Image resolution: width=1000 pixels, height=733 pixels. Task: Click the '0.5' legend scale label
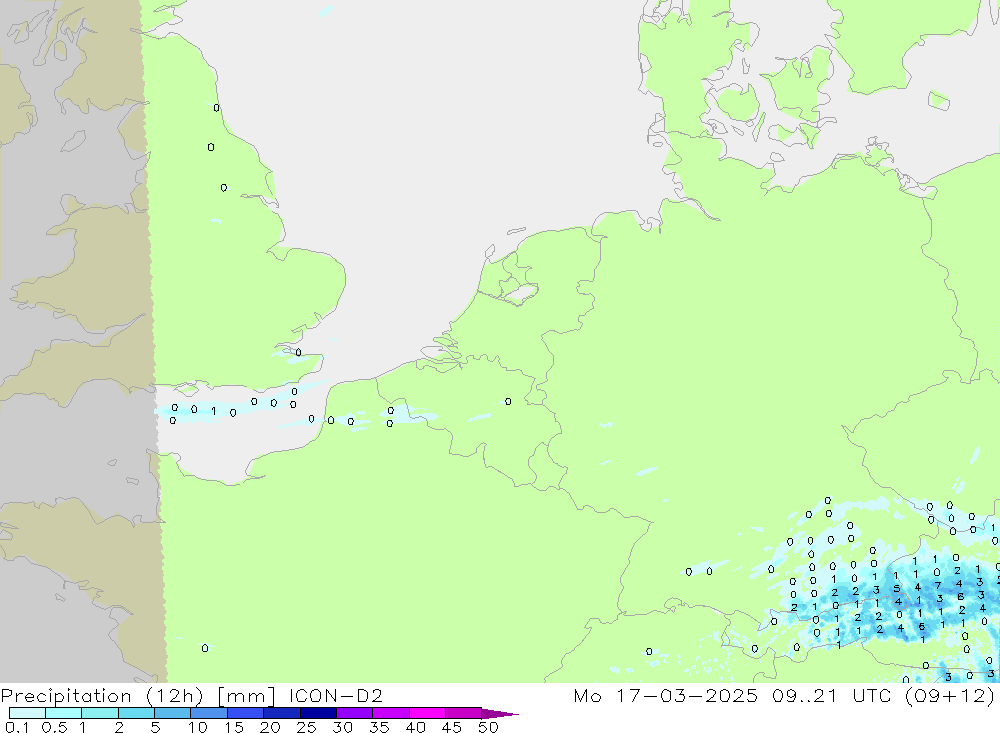tap(54, 727)
